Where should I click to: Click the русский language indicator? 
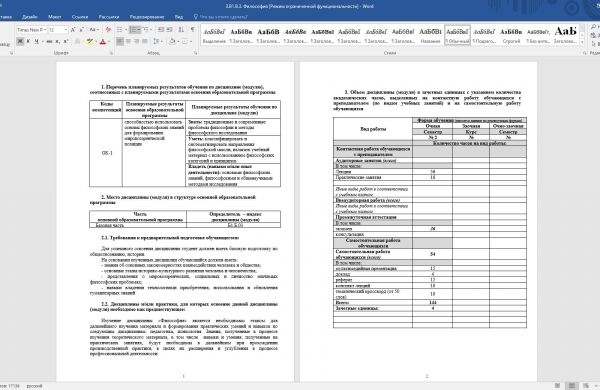click(34, 386)
